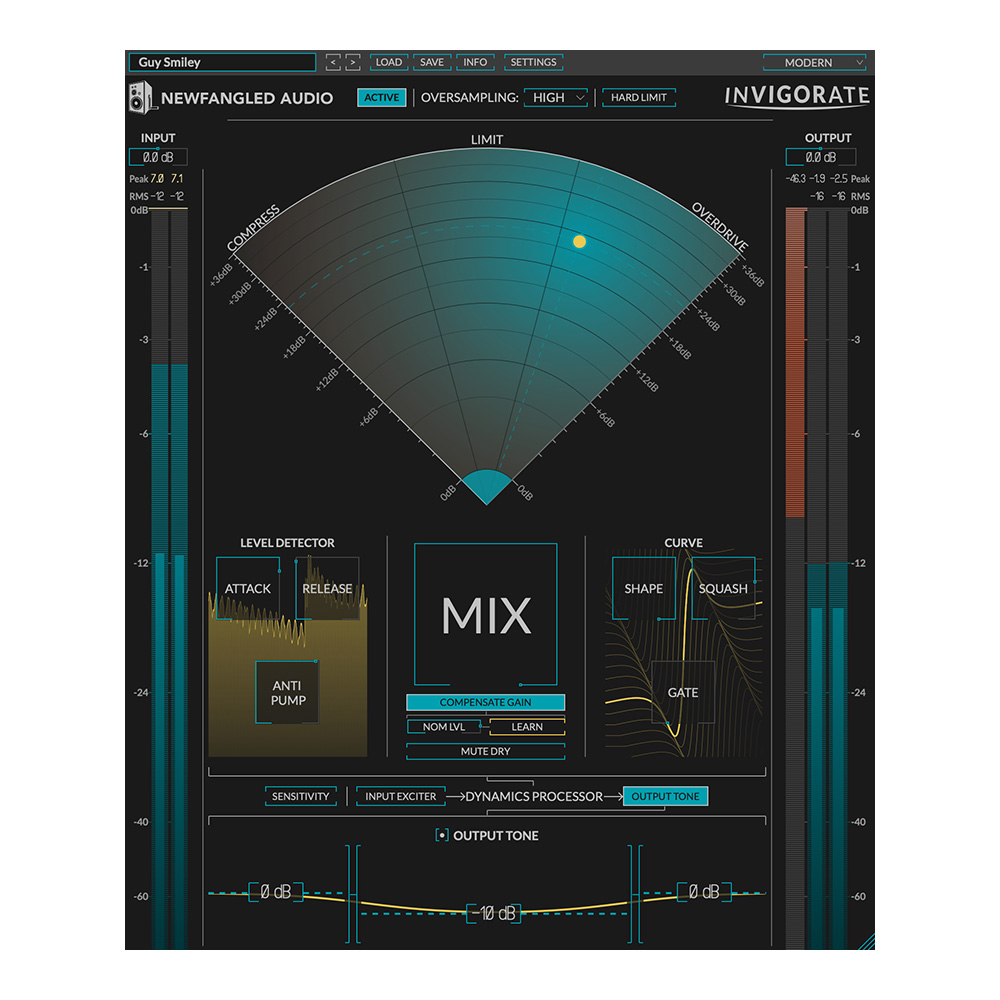Screen dimensions: 1000x1000
Task: Click the INPUT 0.0 dB value field
Action: click(158, 157)
